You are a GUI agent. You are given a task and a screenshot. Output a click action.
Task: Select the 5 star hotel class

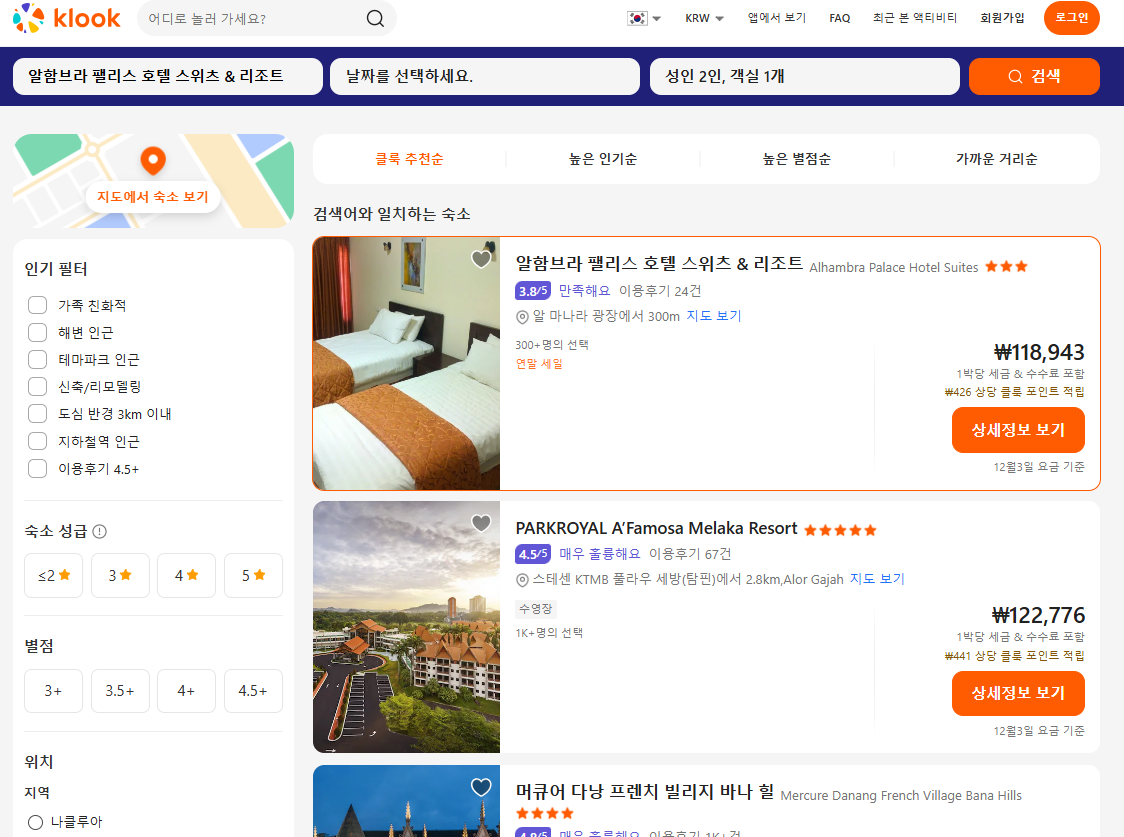(253, 575)
